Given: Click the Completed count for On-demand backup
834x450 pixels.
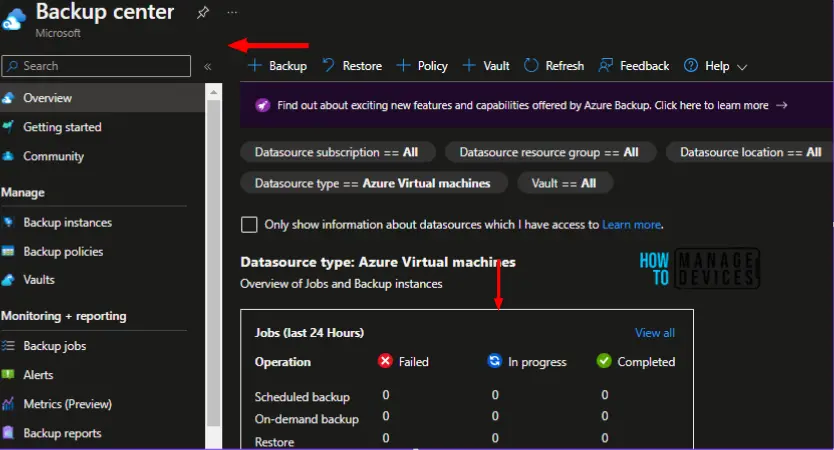Looking at the screenshot, I should click(605, 416).
